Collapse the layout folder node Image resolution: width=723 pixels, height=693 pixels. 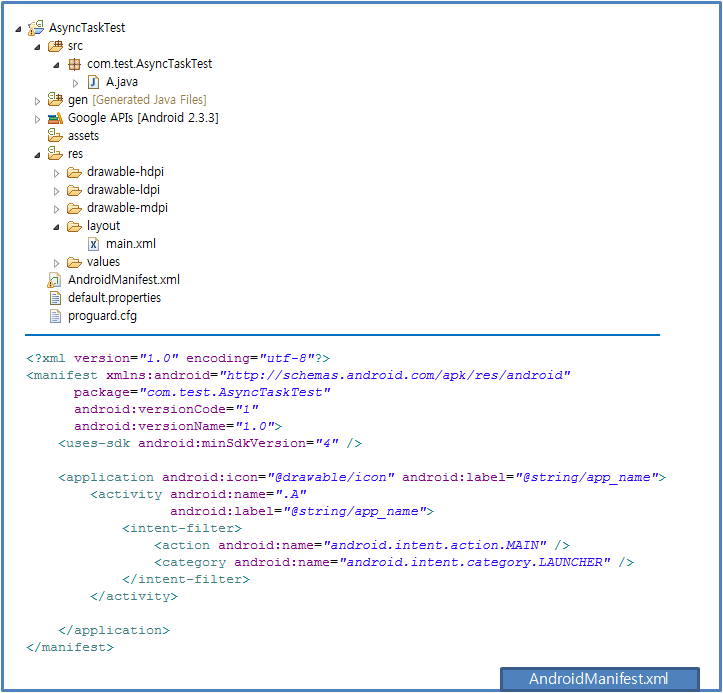[56, 227]
